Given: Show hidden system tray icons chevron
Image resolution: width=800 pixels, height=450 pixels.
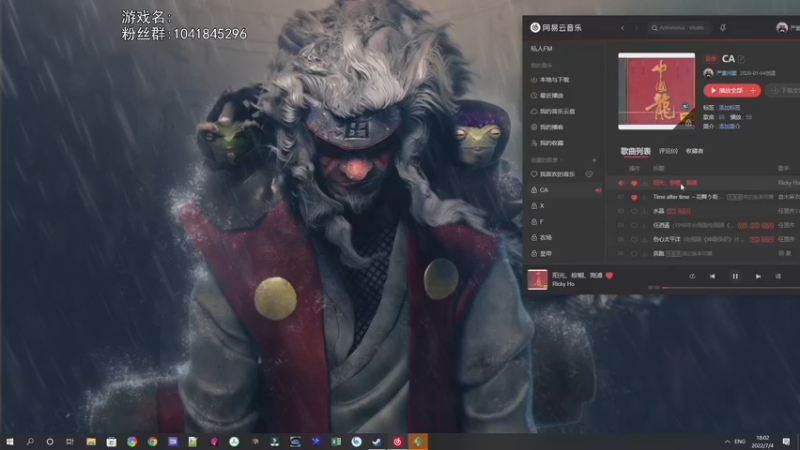Looking at the screenshot, I should 727,442.
